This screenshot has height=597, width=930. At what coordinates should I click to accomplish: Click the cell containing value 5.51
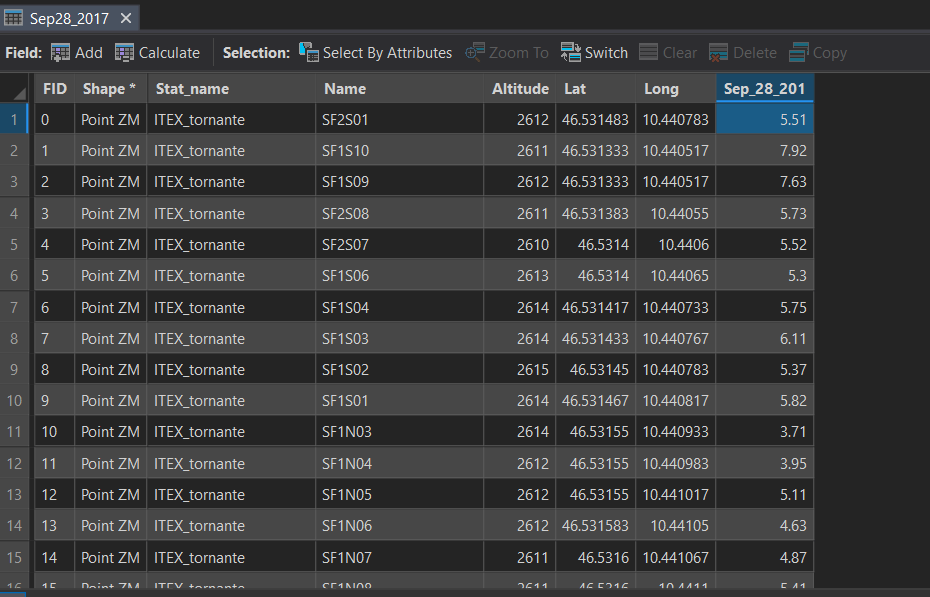point(764,119)
